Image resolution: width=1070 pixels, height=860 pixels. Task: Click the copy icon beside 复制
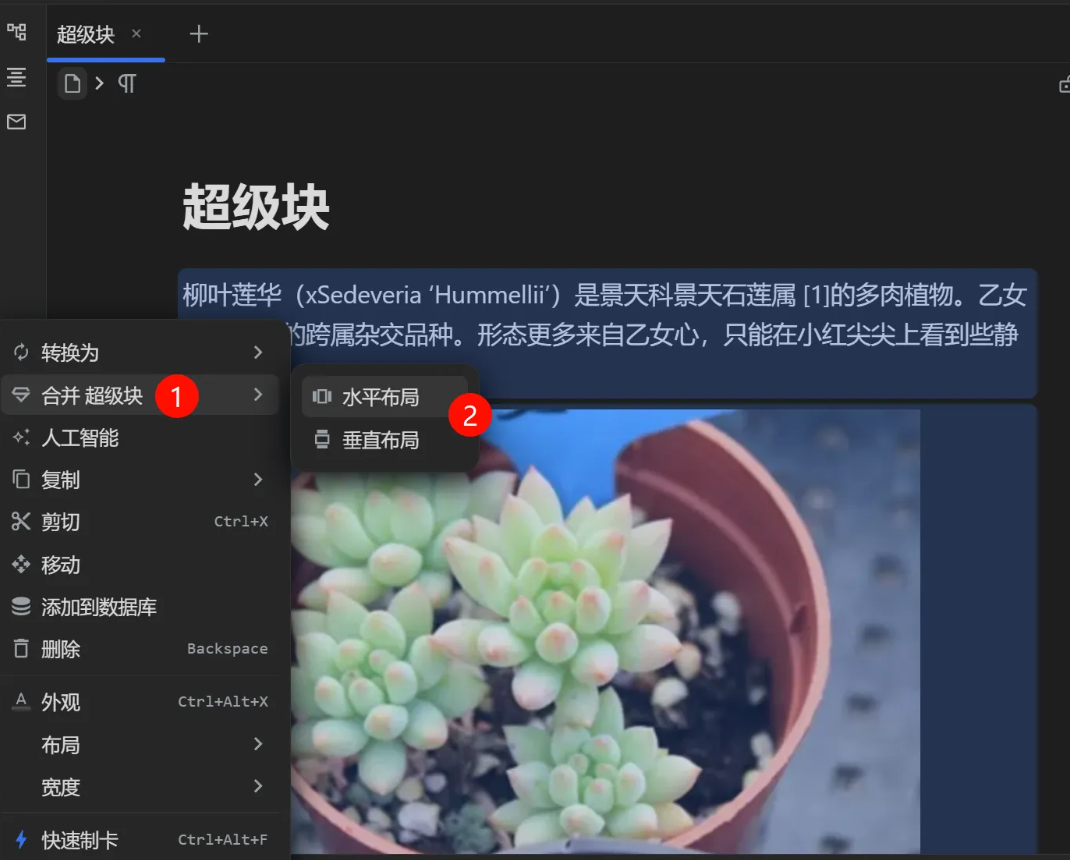[x=21, y=480]
